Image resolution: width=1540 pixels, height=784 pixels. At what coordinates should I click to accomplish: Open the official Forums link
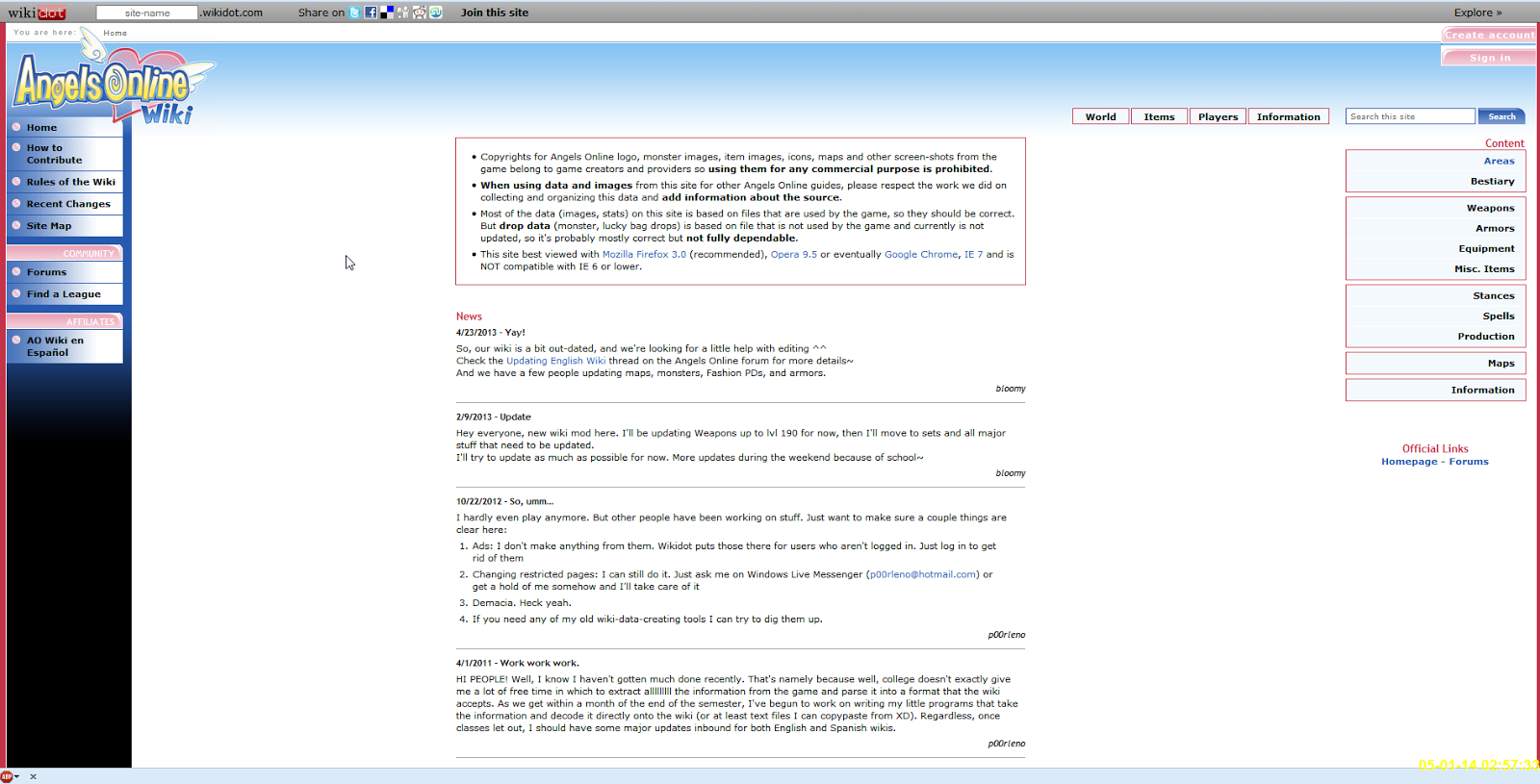1469,462
